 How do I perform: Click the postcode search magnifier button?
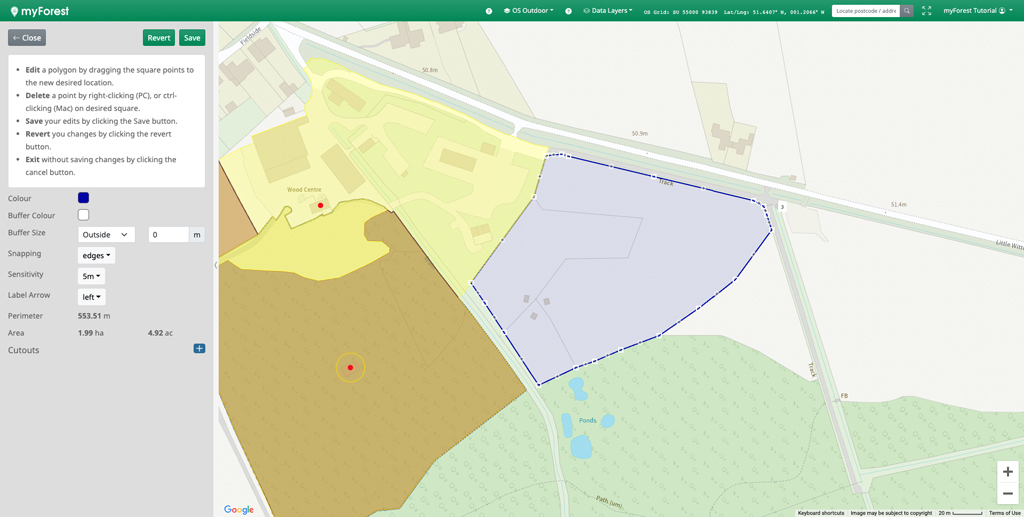point(907,11)
